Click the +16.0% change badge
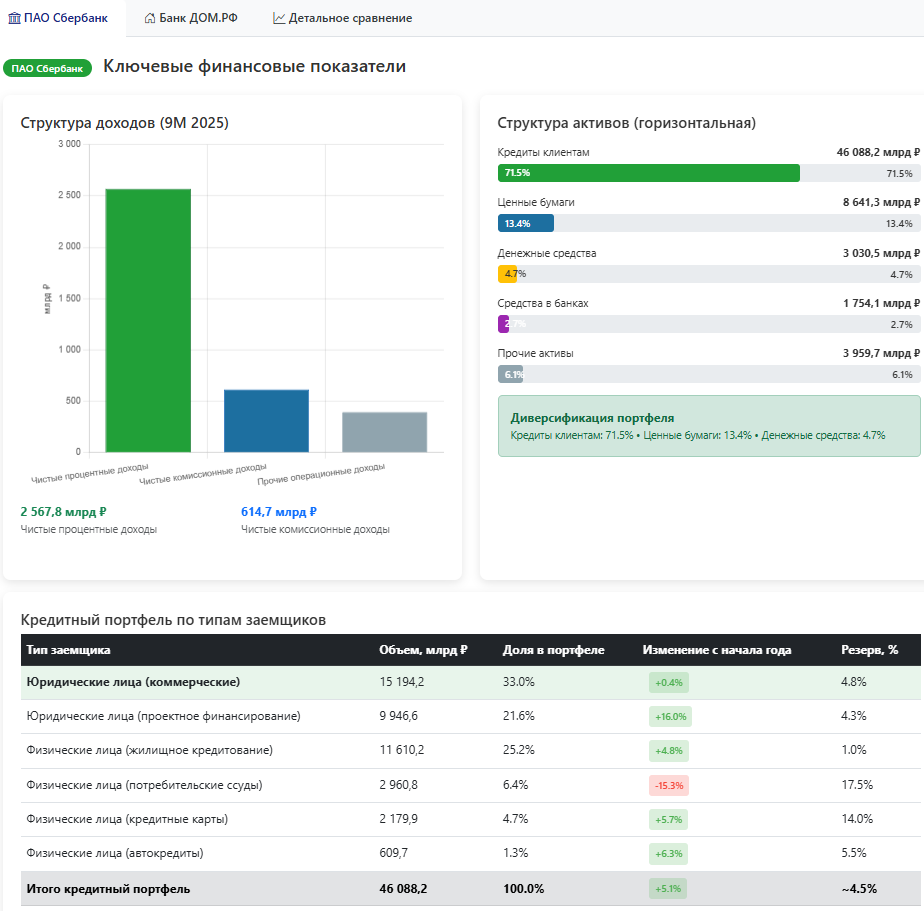Viewport: 924px width, 911px height. 670,717
